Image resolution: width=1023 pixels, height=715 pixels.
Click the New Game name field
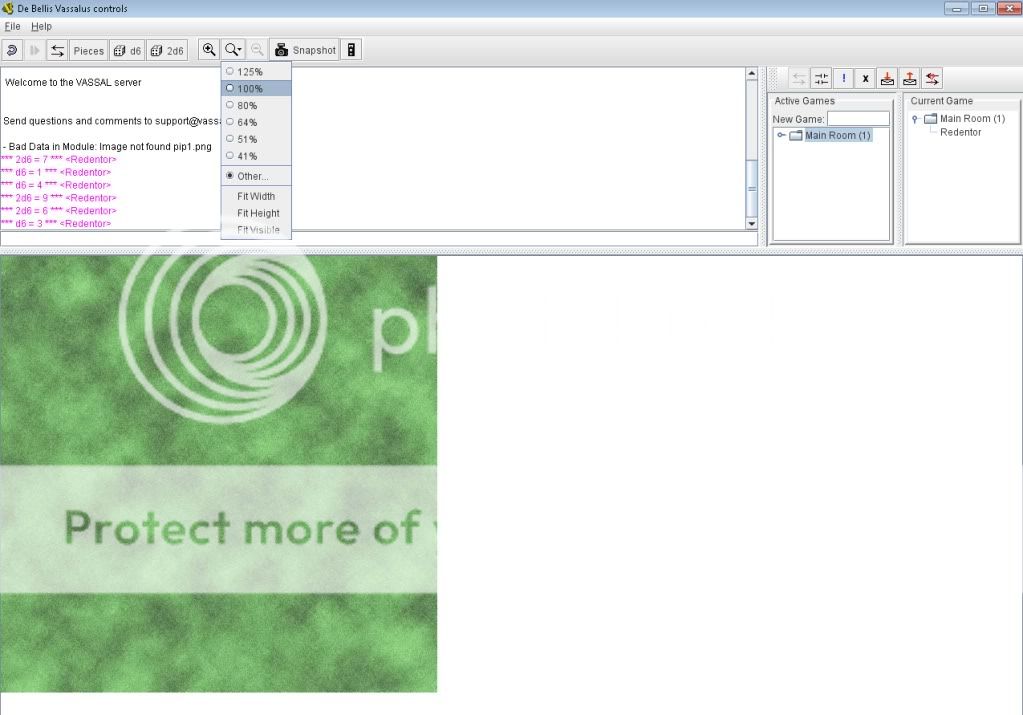tap(858, 119)
